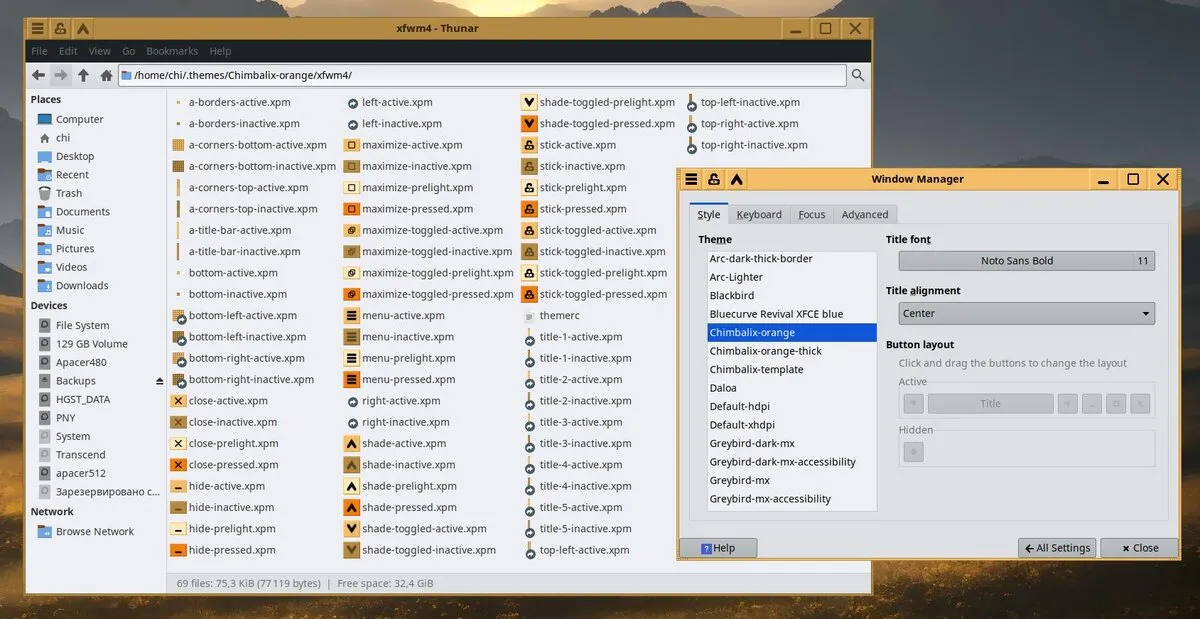Open Thunar's Help menu
Image resolution: width=1200 pixels, height=619 pixels.
pos(220,51)
